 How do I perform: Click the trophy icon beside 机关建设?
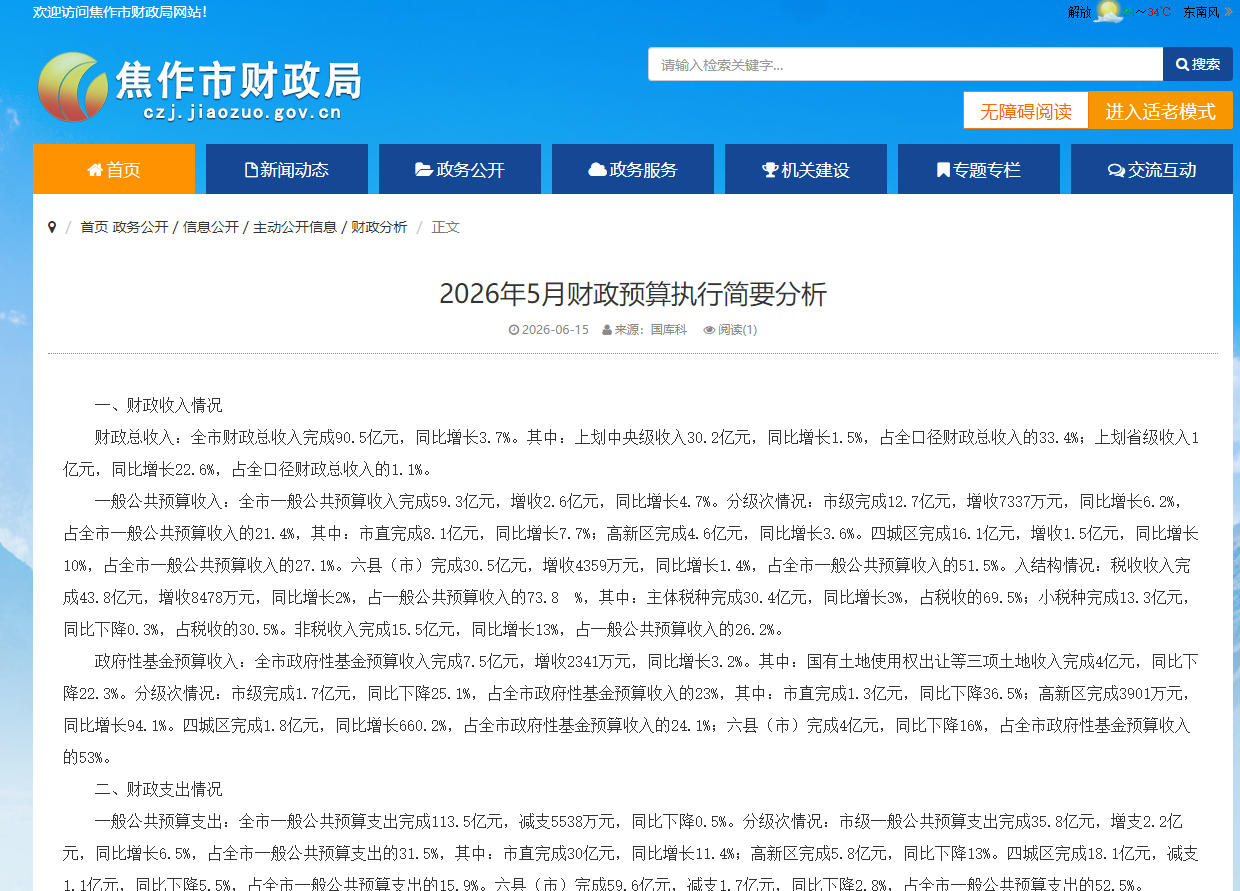[770, 170]
